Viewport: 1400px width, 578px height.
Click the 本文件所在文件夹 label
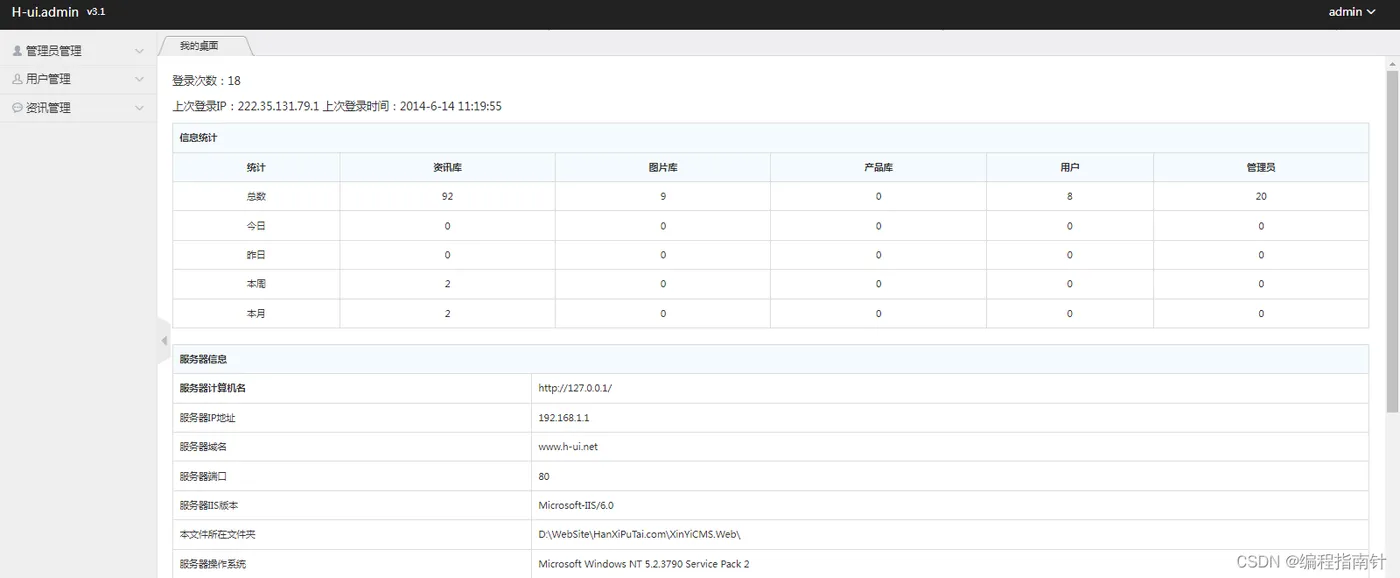218,534
